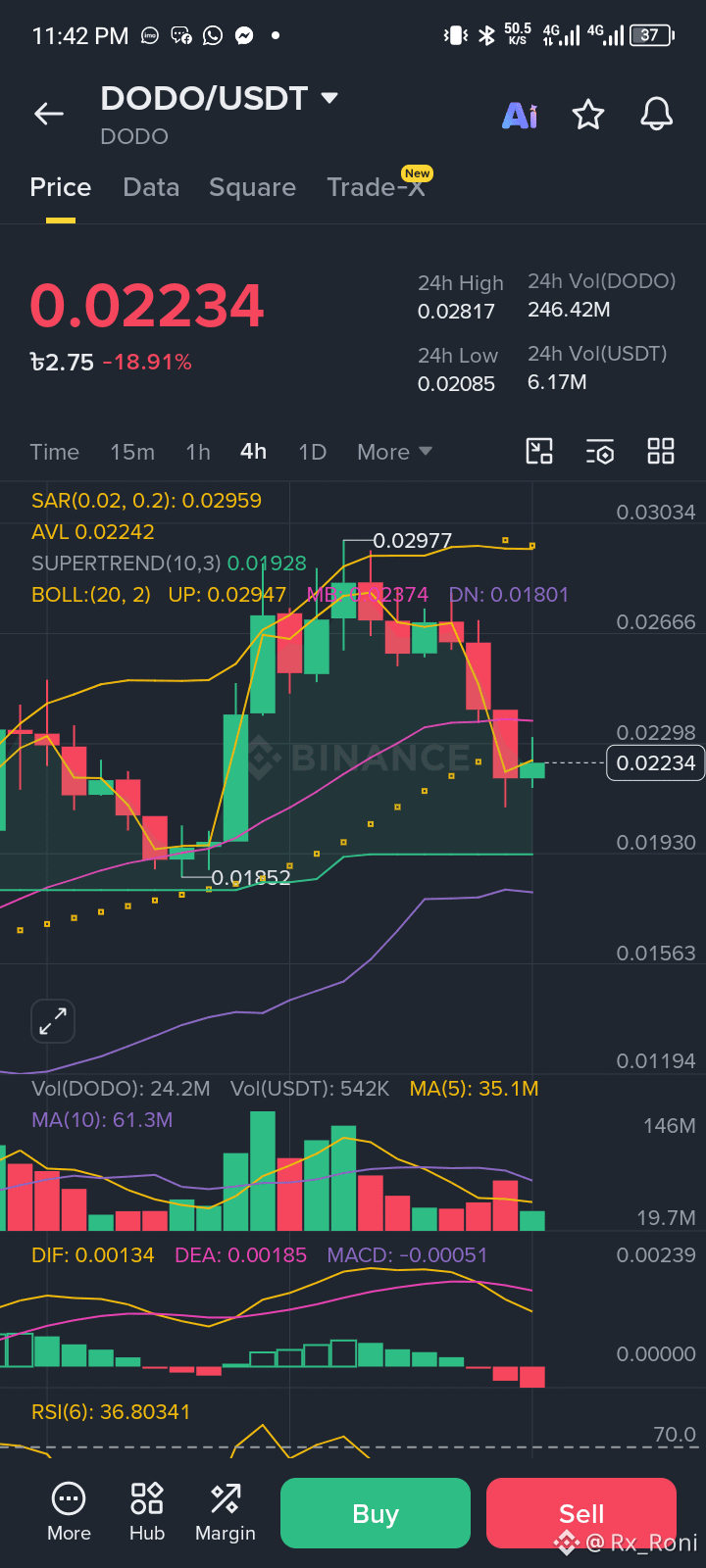This screenshot has height=1568, width=706.
Task: Expand the More intervals dropdown
Action: click(x=394, y=452)
